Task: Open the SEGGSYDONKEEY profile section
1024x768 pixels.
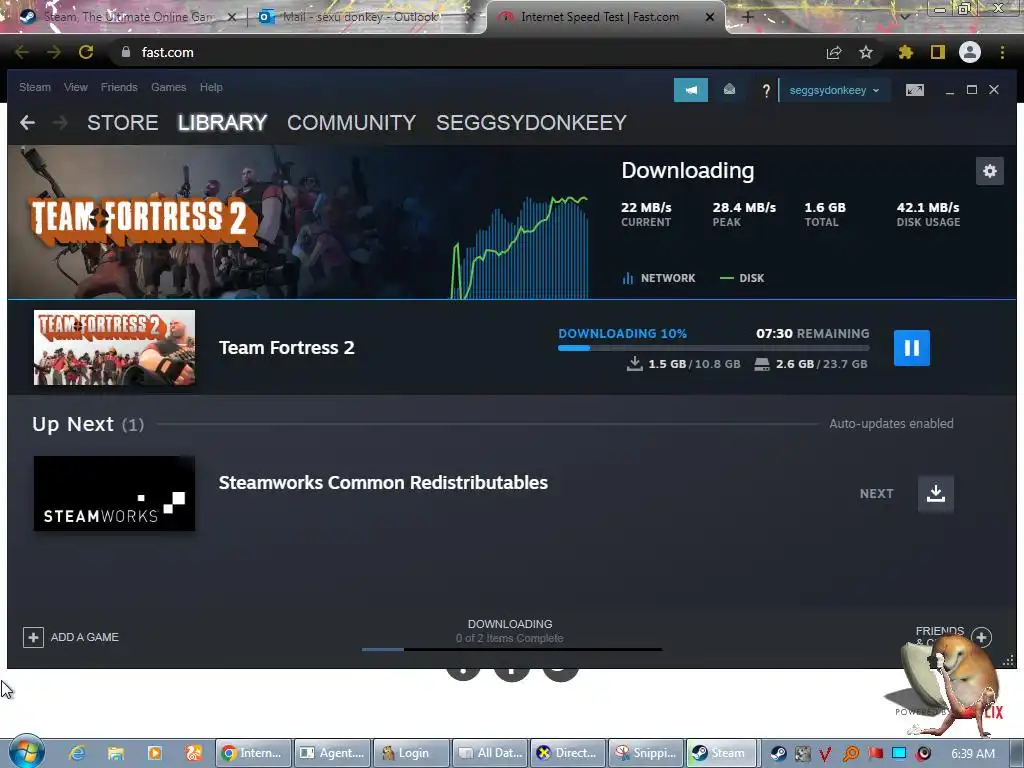Action: [532, 123]
